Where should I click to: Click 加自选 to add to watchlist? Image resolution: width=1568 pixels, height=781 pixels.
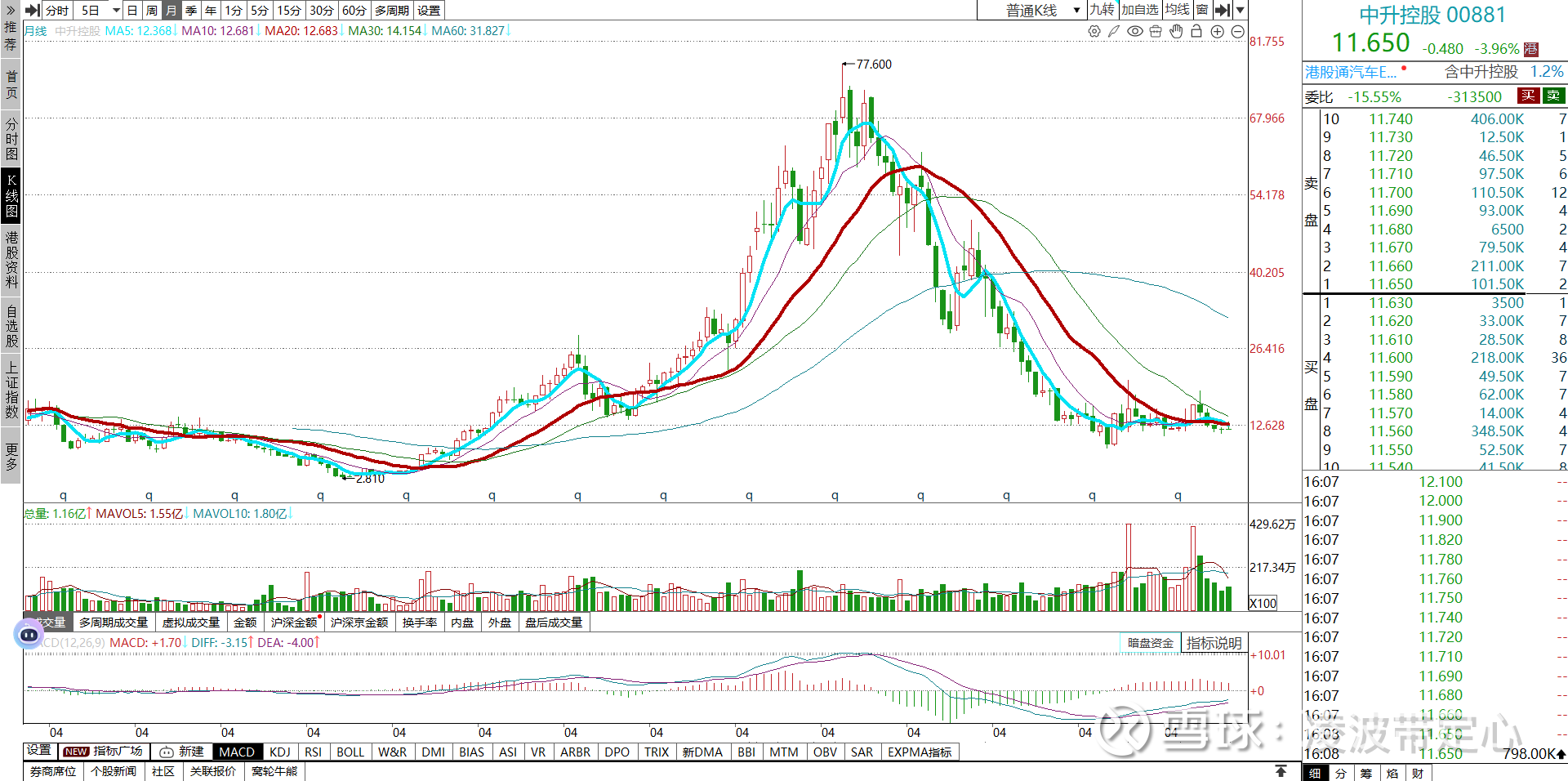pos(1140,10)
